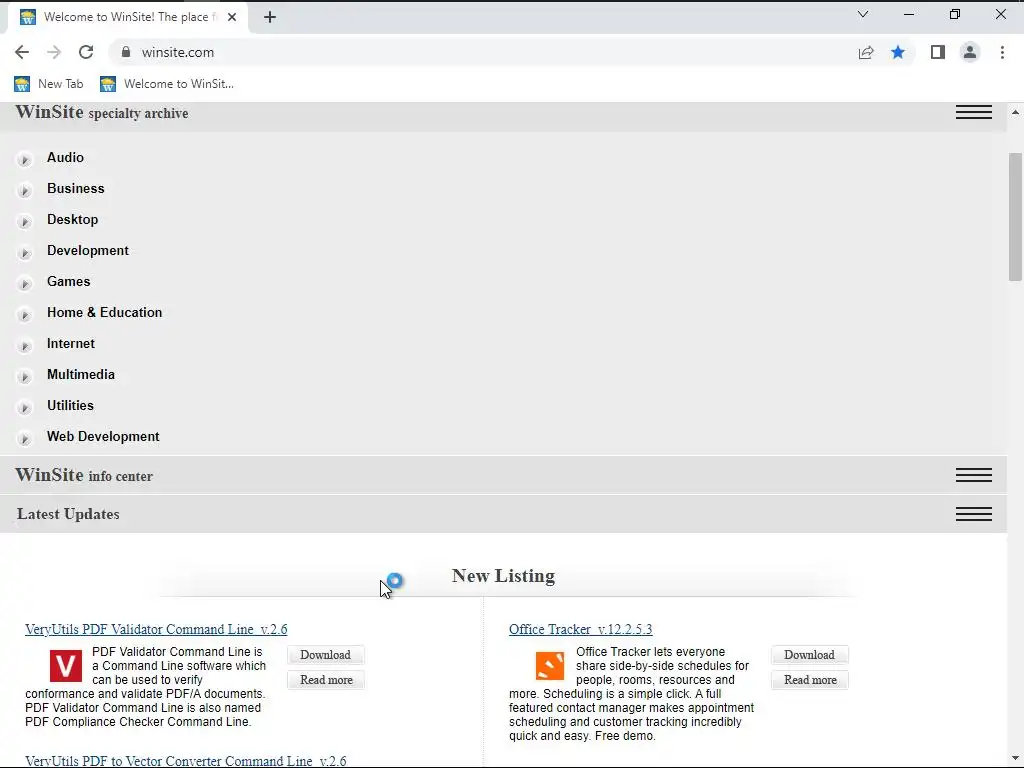Open the Chrome profile avatar menu
This screenshot has width=1024, height=768.
coord(970,52)
